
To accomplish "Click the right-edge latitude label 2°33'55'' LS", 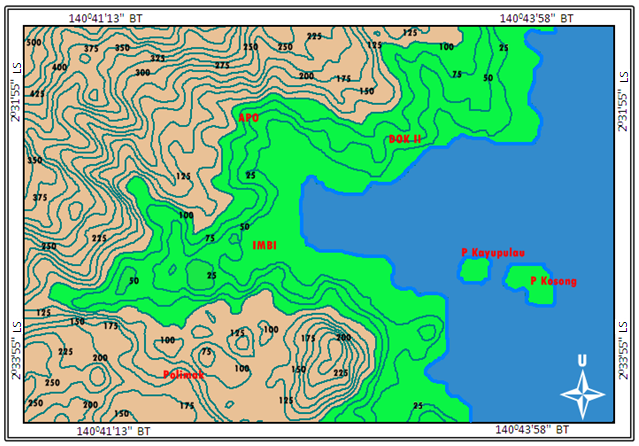I will [x=624, y=351].
